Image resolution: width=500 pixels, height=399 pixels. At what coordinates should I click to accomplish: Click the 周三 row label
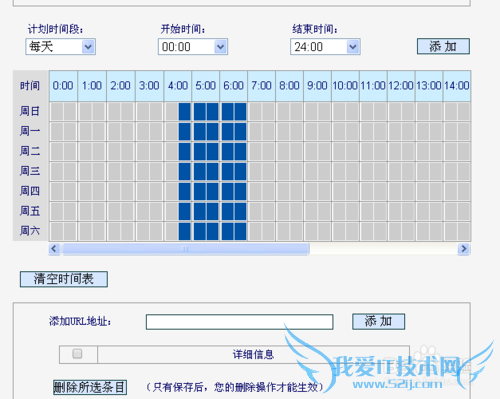(30, 171)
